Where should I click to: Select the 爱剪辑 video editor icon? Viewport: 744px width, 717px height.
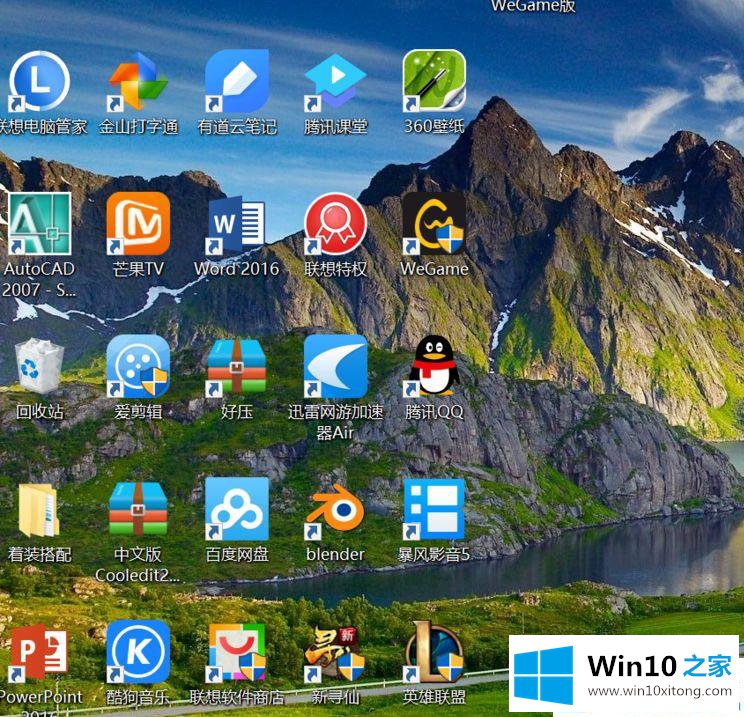(x=138, y=366)
